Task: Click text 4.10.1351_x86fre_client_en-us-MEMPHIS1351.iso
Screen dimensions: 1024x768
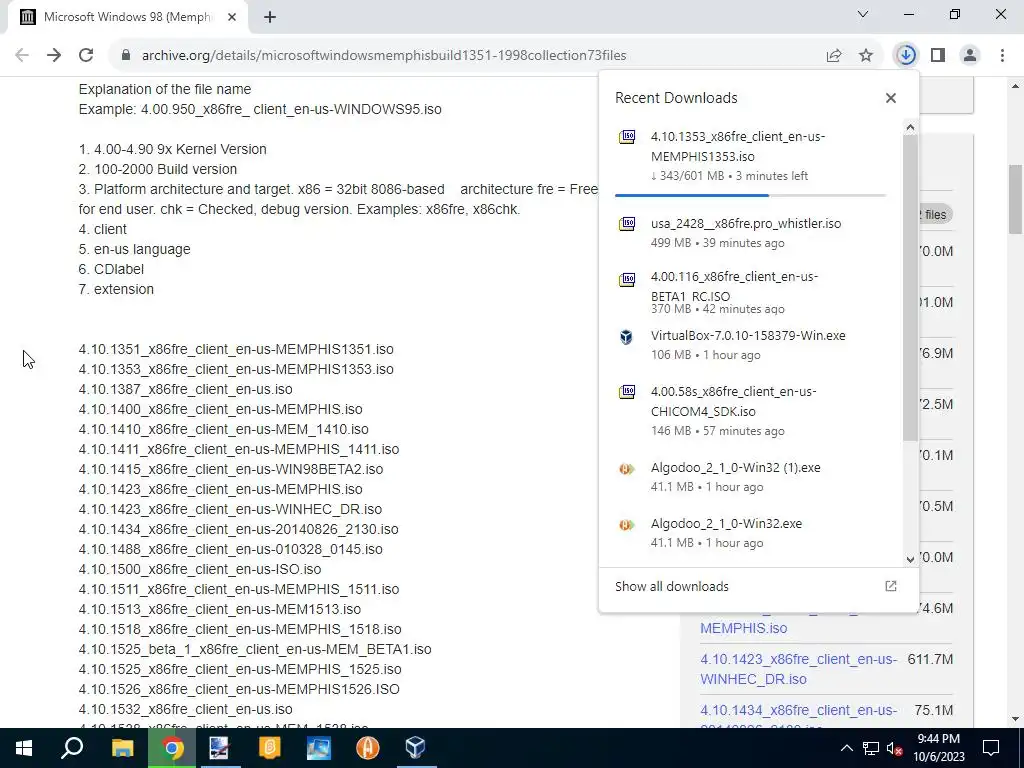Action: [x=236, y=349]
